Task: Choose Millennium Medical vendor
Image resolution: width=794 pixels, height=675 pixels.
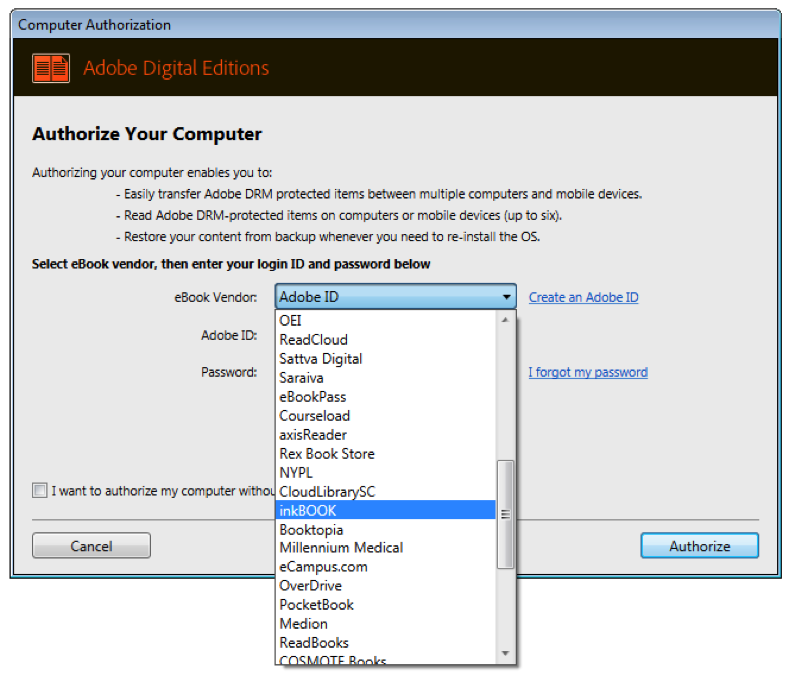Action: [386, 548]
